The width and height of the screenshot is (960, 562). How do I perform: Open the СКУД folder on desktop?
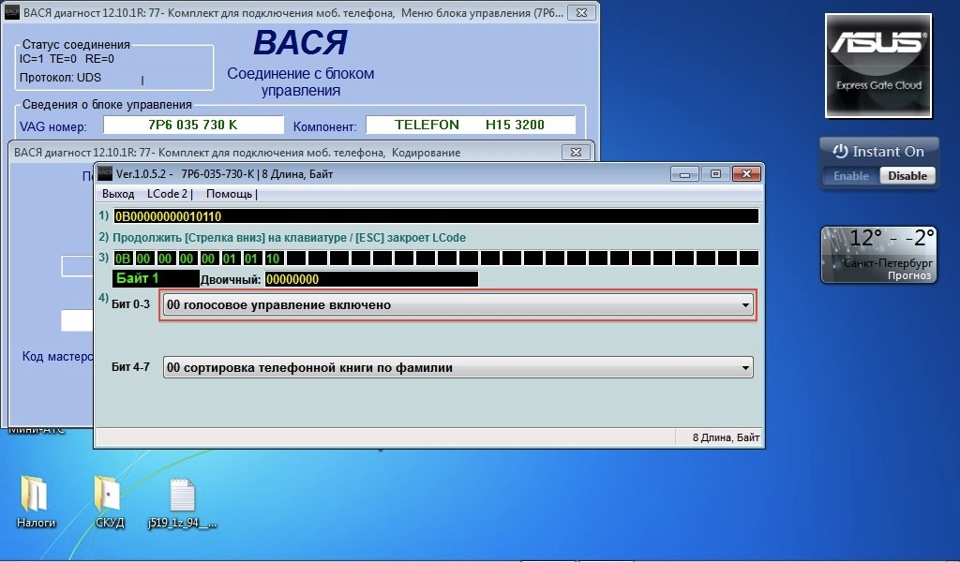point(110,501)
